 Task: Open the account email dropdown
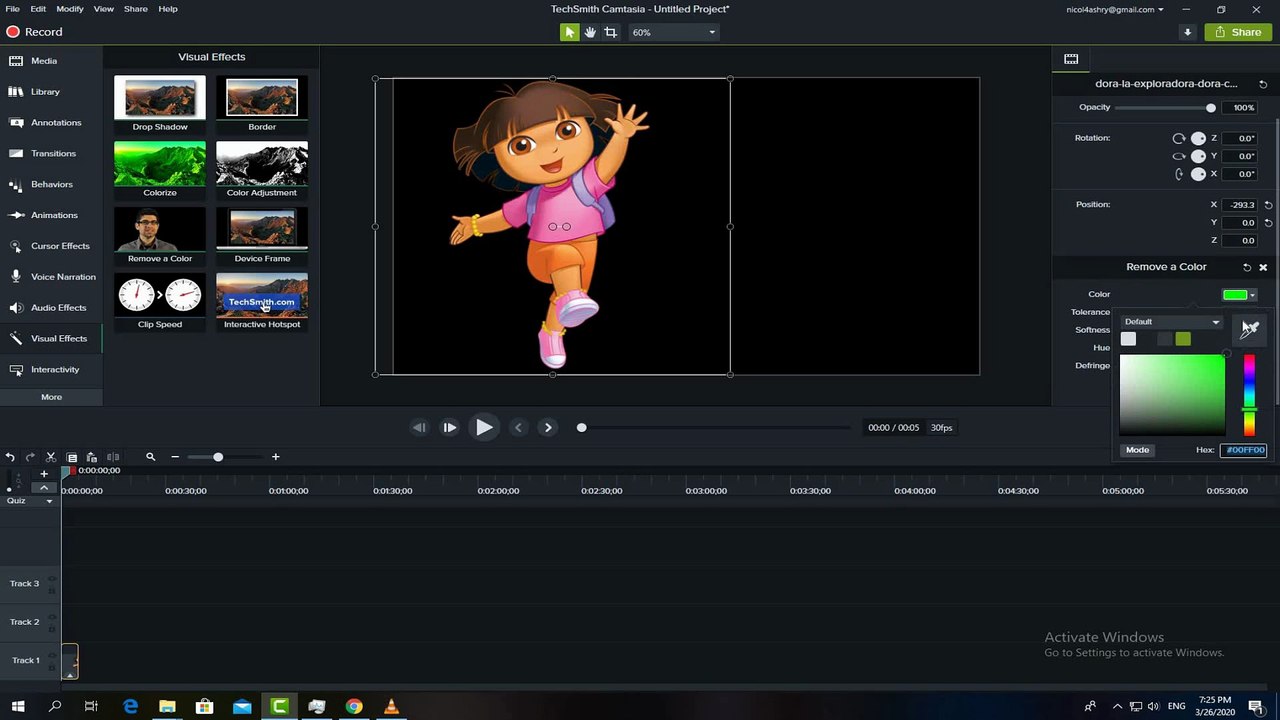coord(1115,9)
